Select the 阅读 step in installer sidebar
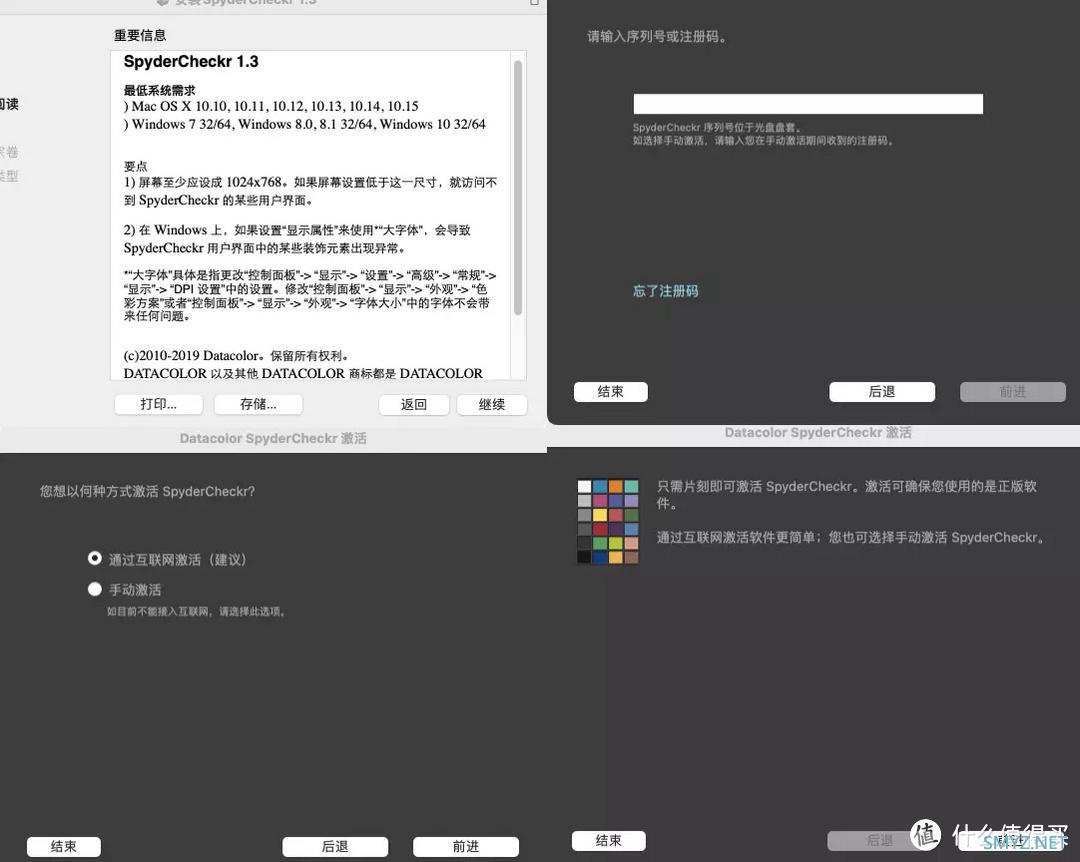The width and height of the screenshot is (1080, 862). (8, 101)
